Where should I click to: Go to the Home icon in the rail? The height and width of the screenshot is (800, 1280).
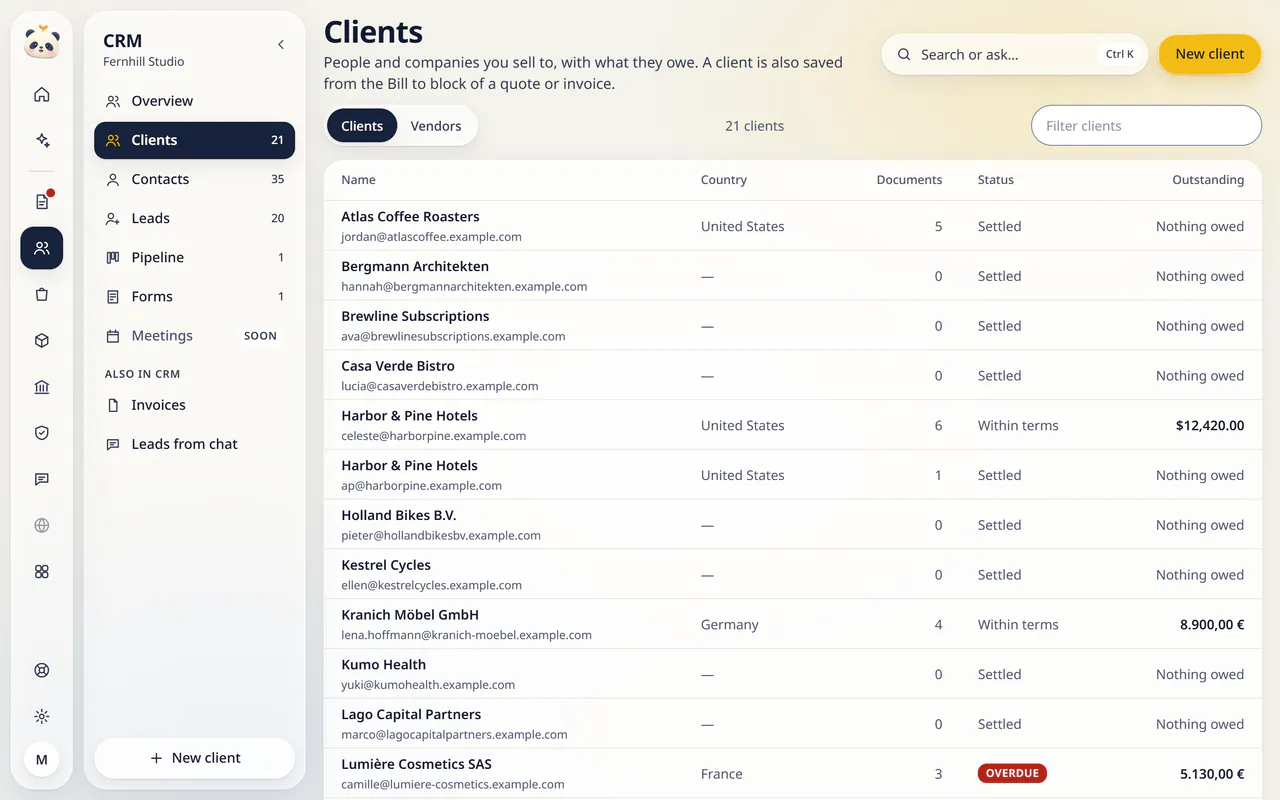(42, 95)
